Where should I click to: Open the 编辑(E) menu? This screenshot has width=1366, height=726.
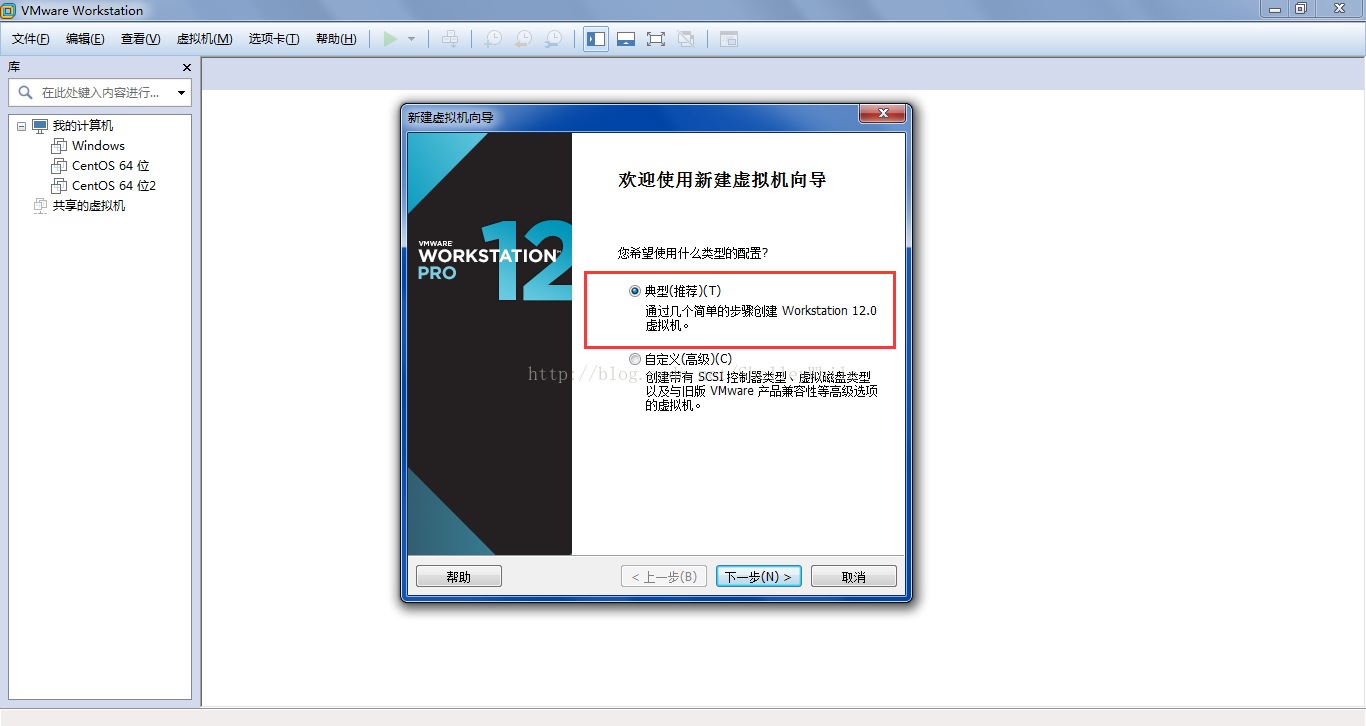(x=85, y=39)
